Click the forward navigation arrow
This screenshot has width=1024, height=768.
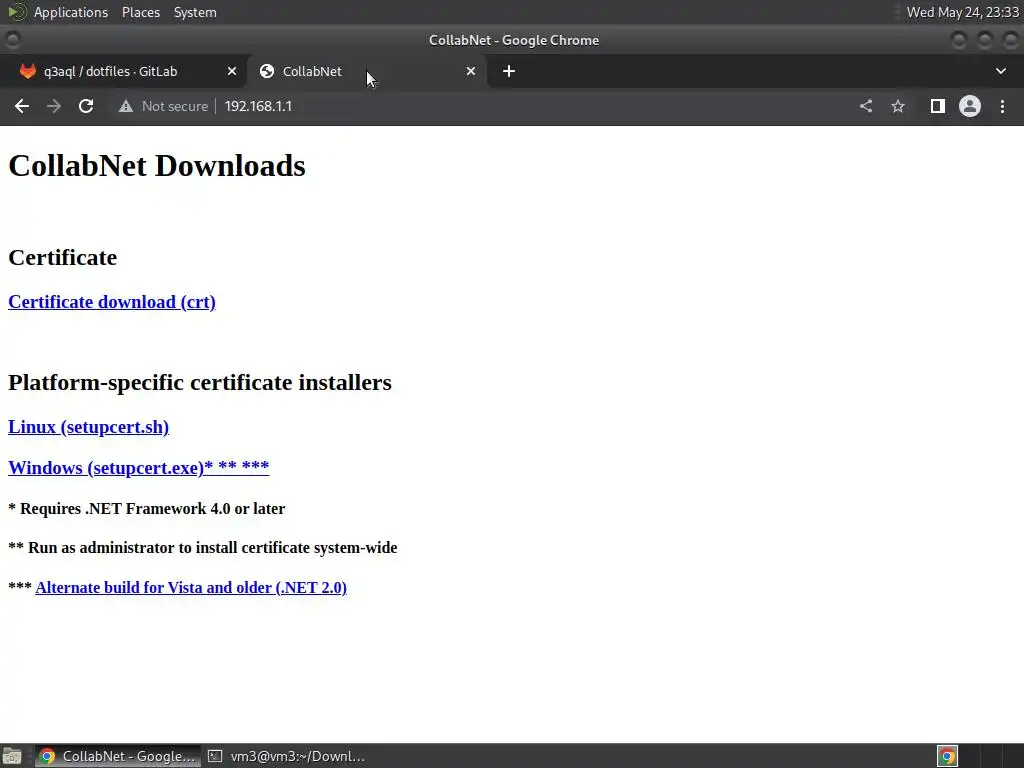pos(54,106)
